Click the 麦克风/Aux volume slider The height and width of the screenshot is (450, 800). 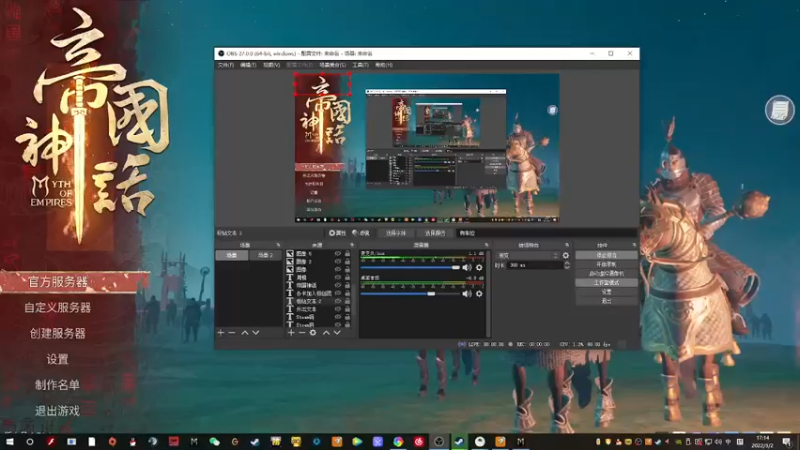(x=410, y=267)
